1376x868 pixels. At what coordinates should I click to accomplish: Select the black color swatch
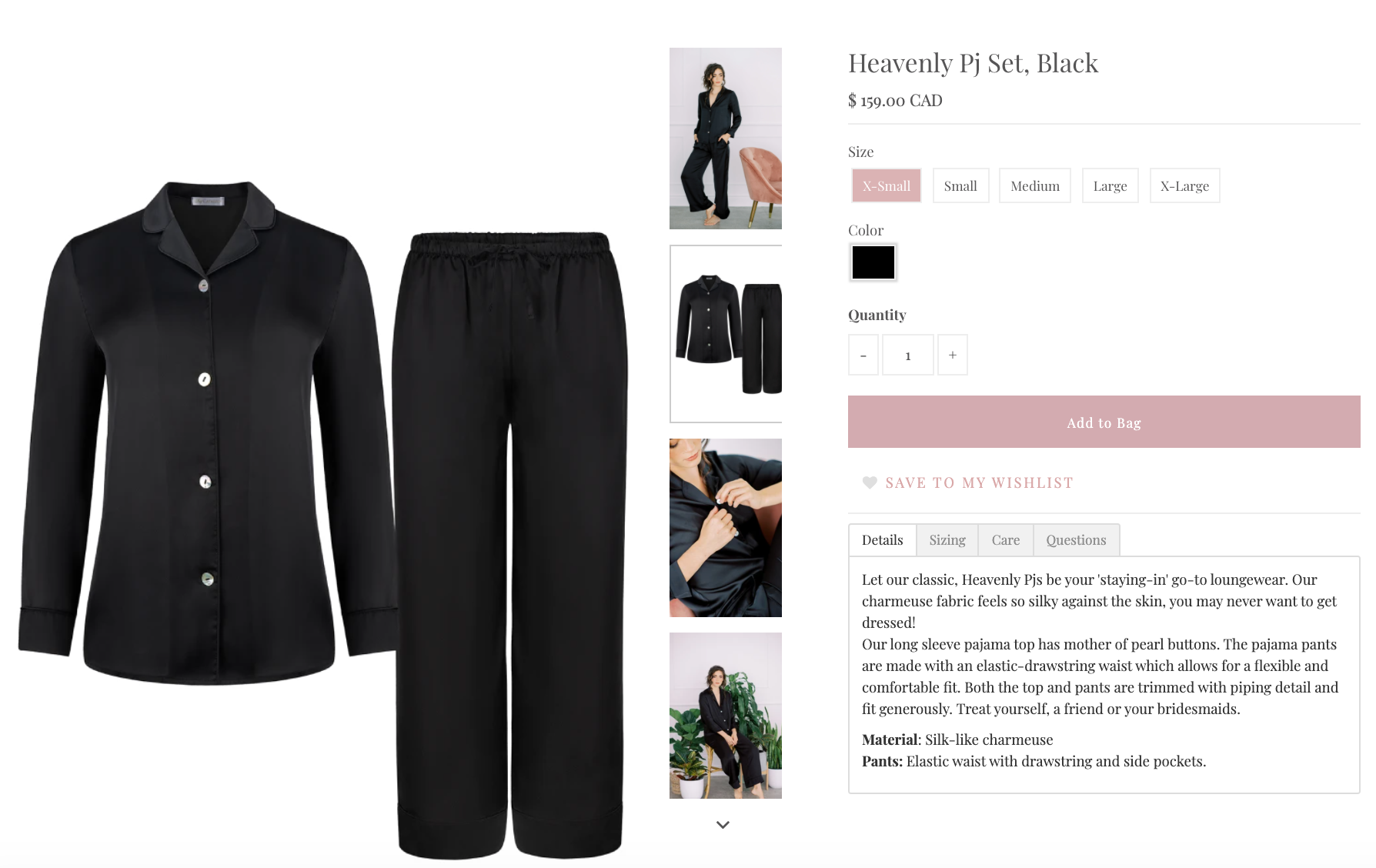point(873,262)
